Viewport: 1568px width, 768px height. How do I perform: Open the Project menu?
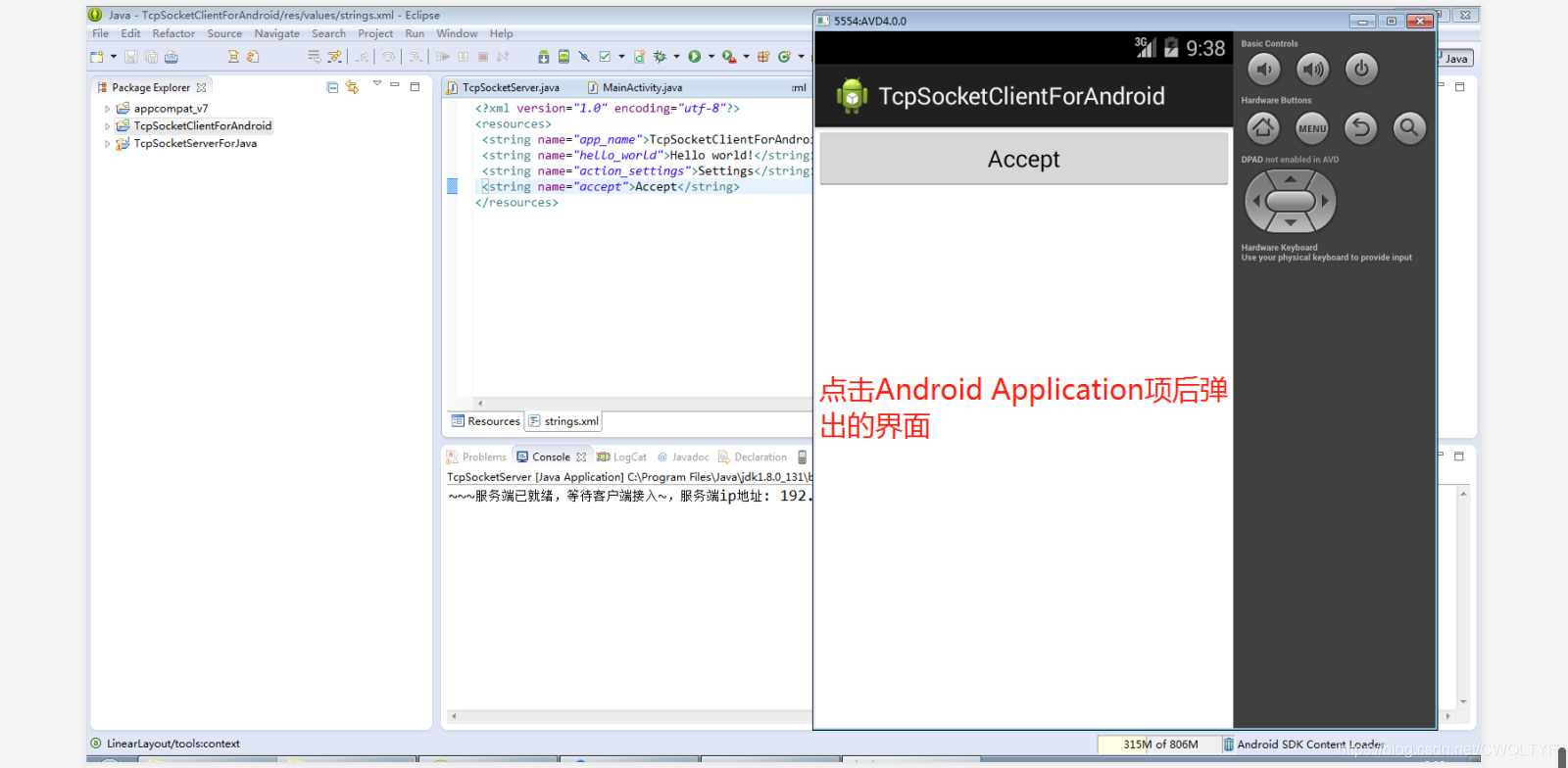tap(375, 33)
